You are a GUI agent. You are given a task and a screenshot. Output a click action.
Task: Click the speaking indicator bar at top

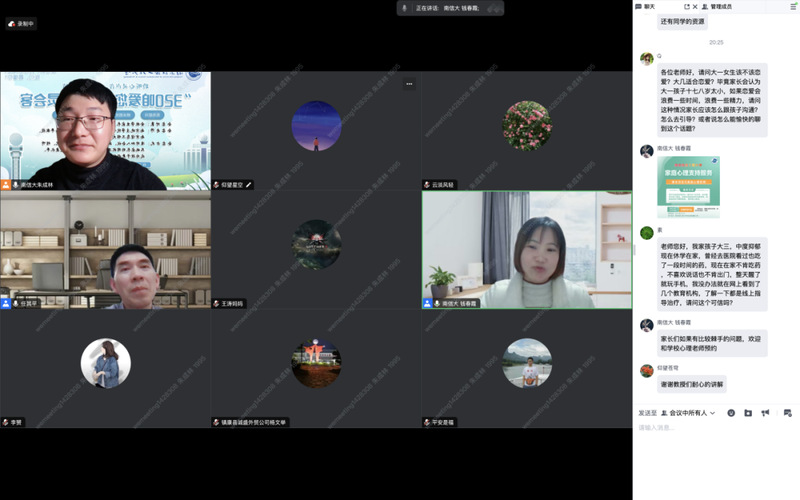(x=450, y=8)
